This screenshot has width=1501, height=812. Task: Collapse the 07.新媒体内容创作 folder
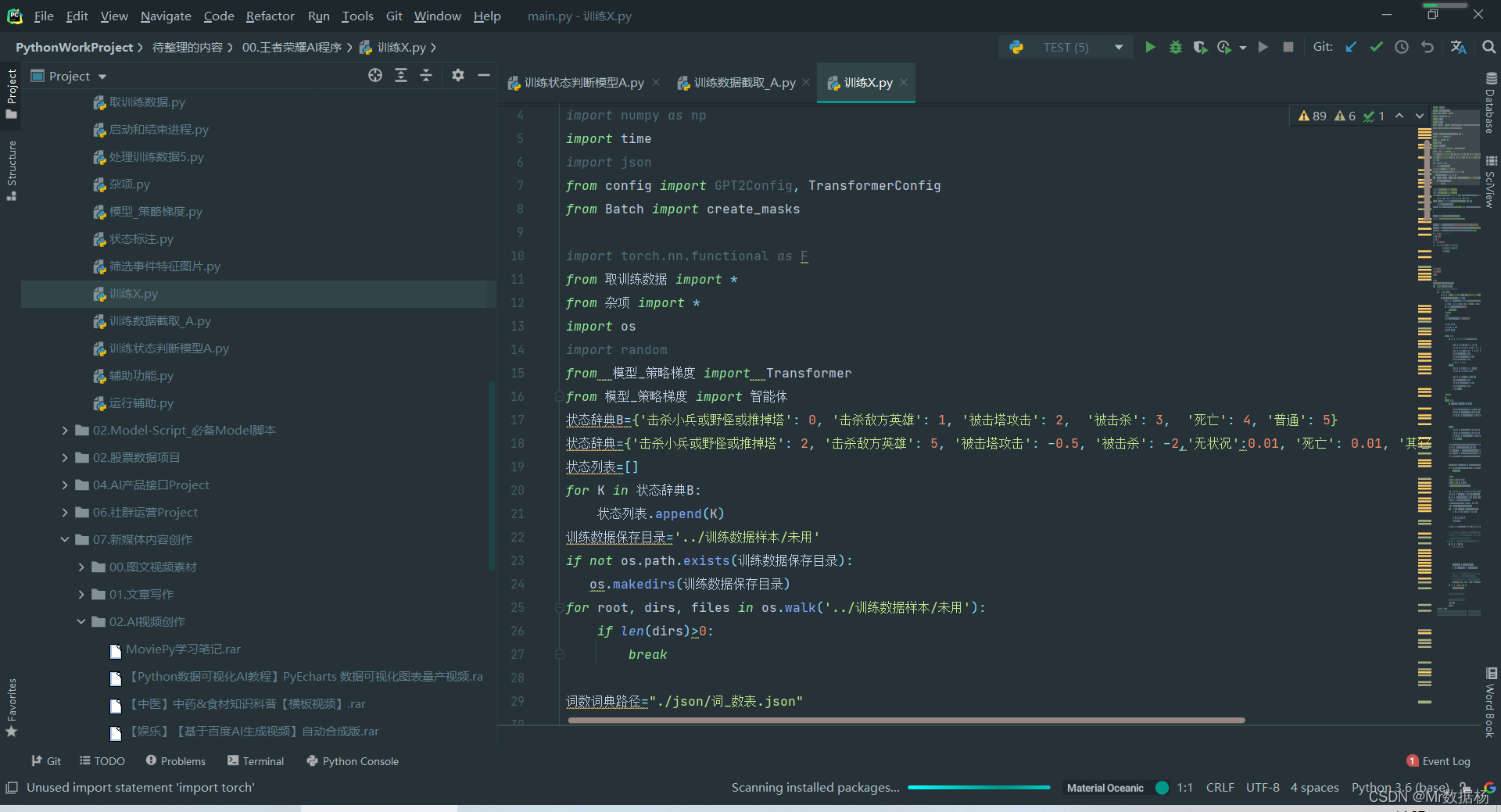[x=65, y=540]
